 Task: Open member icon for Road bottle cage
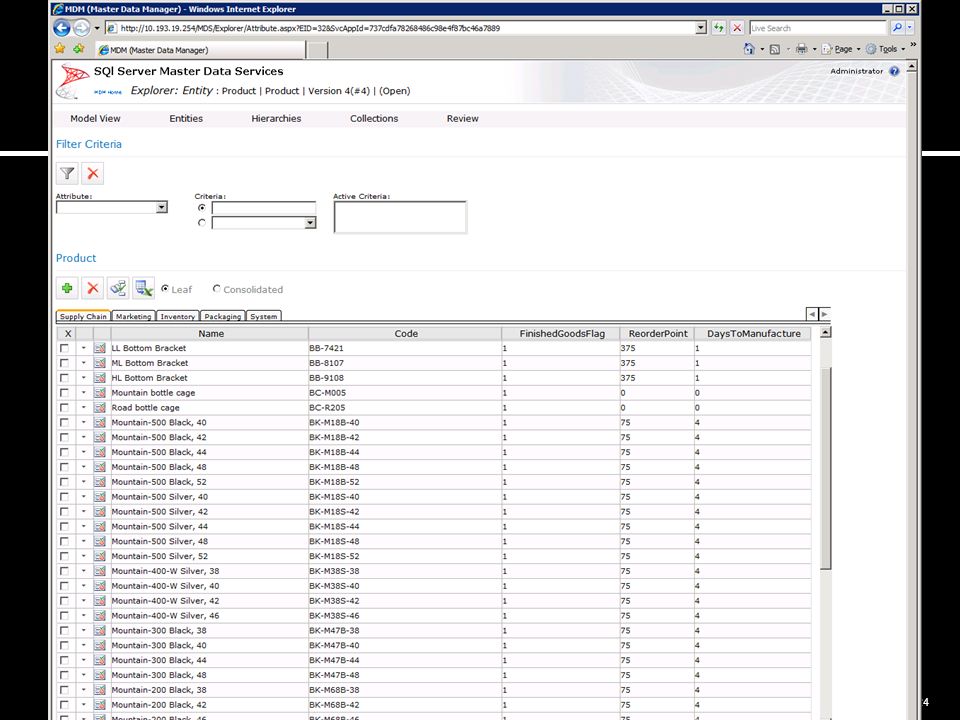[x=100, y=407]
